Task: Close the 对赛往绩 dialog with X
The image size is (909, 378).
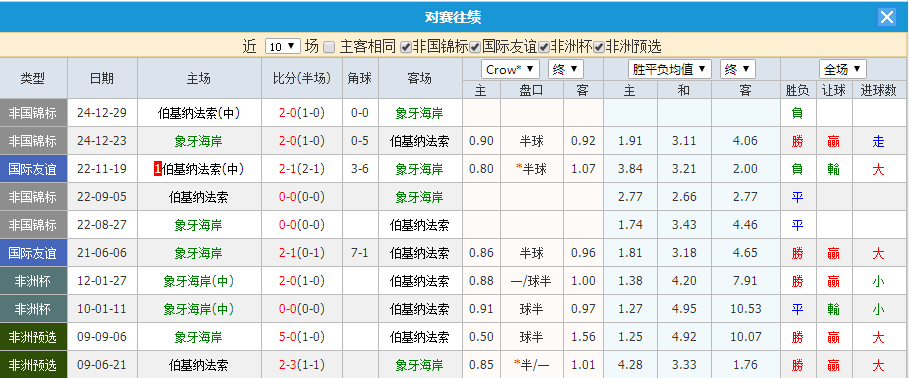Action: 887,17
